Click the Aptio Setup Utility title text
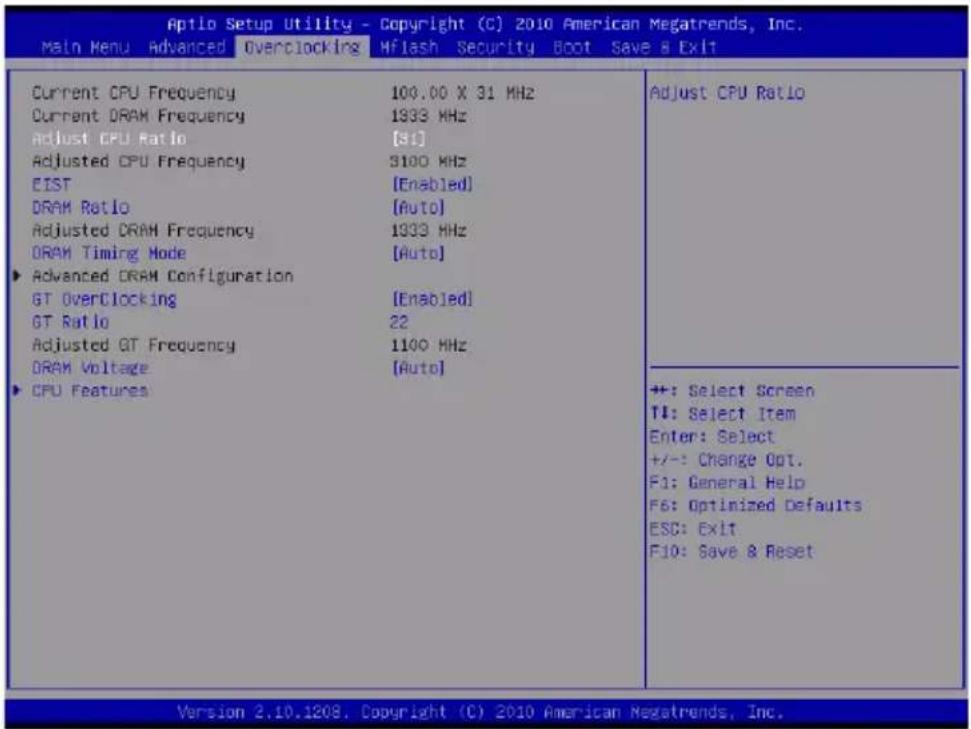This screenshot has width=971, height=729. point(486,24)
